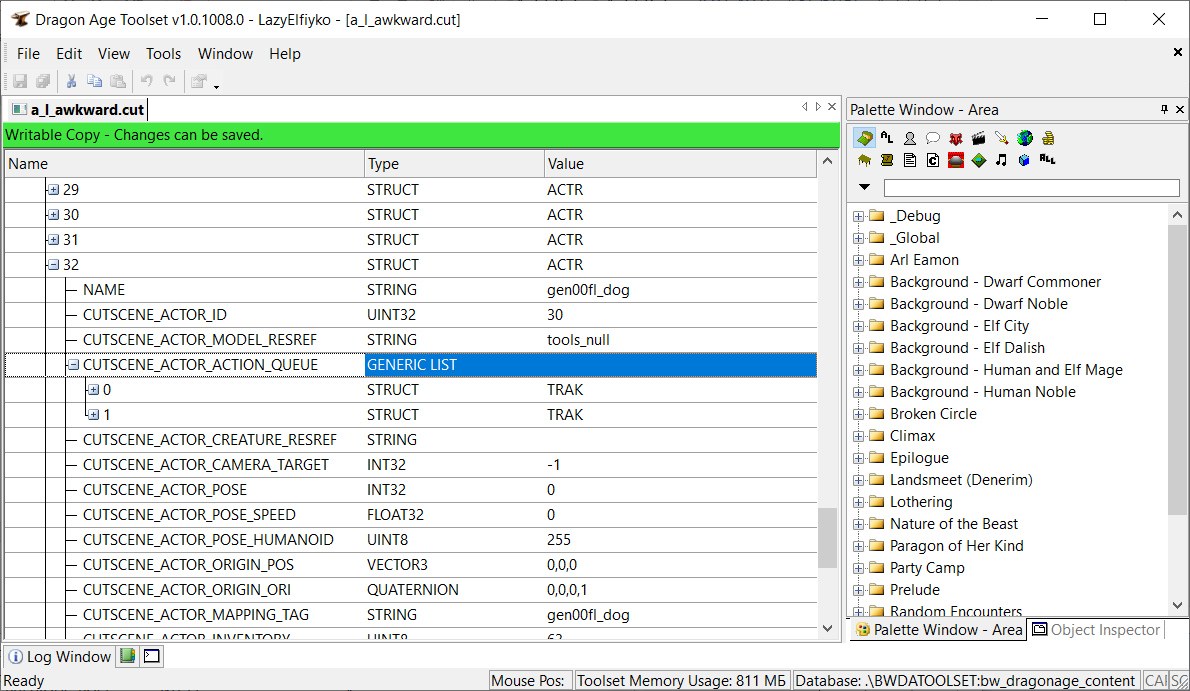Select the red Creature palette icon
The image size is (1190, 691).
955,137
